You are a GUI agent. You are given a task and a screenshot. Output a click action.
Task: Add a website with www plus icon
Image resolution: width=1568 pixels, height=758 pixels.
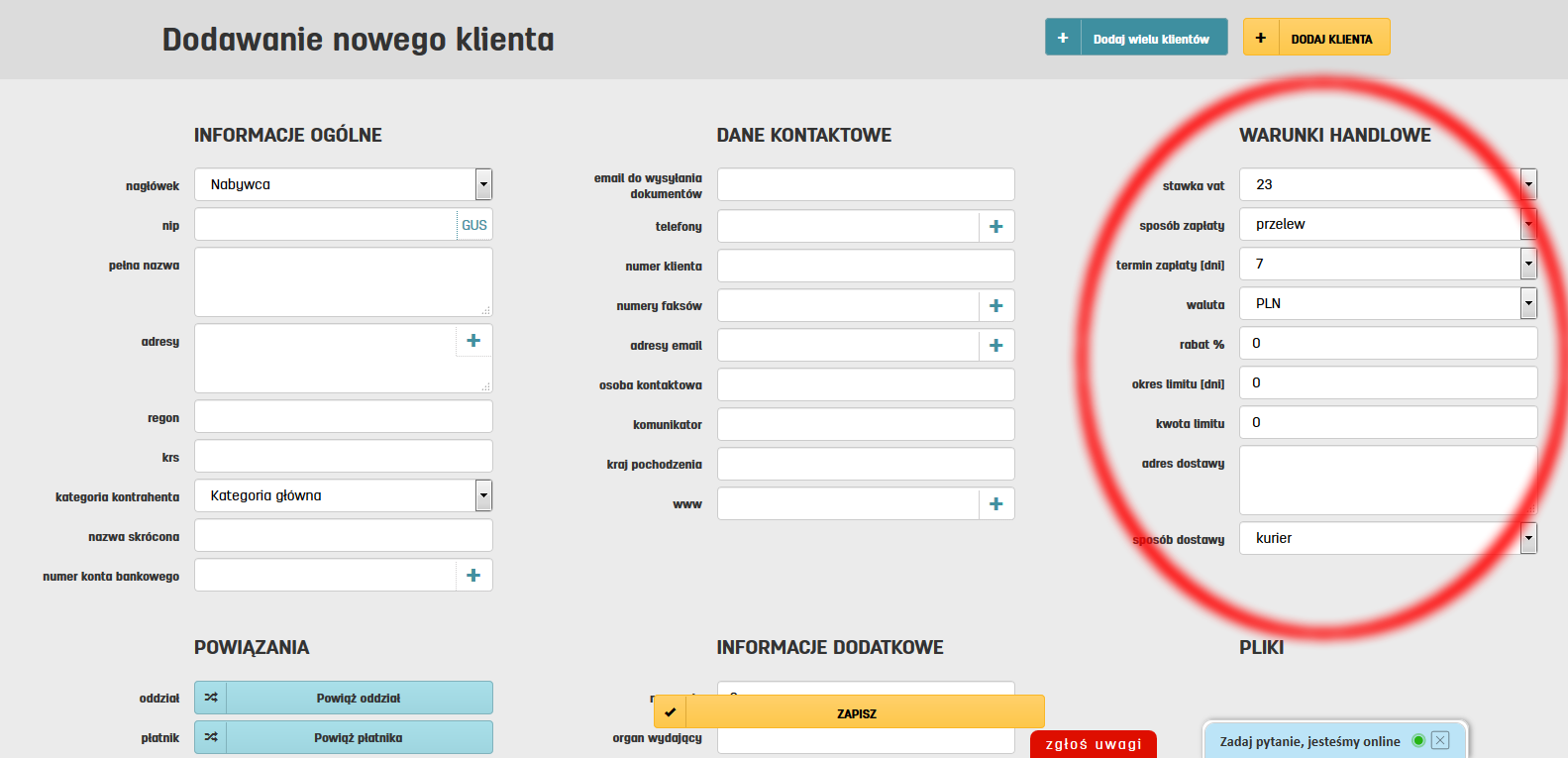tap(995, 504)
